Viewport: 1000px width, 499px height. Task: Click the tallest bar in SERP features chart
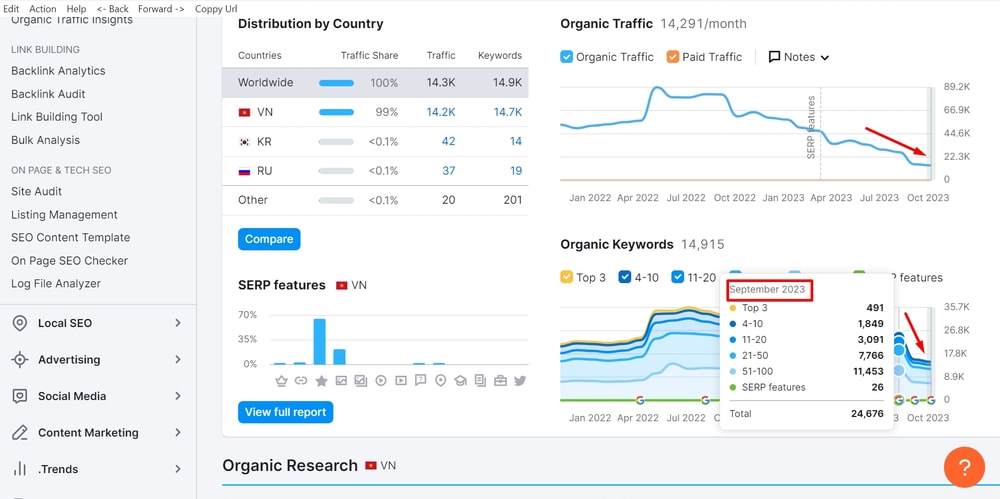click(x=320, y=341)
